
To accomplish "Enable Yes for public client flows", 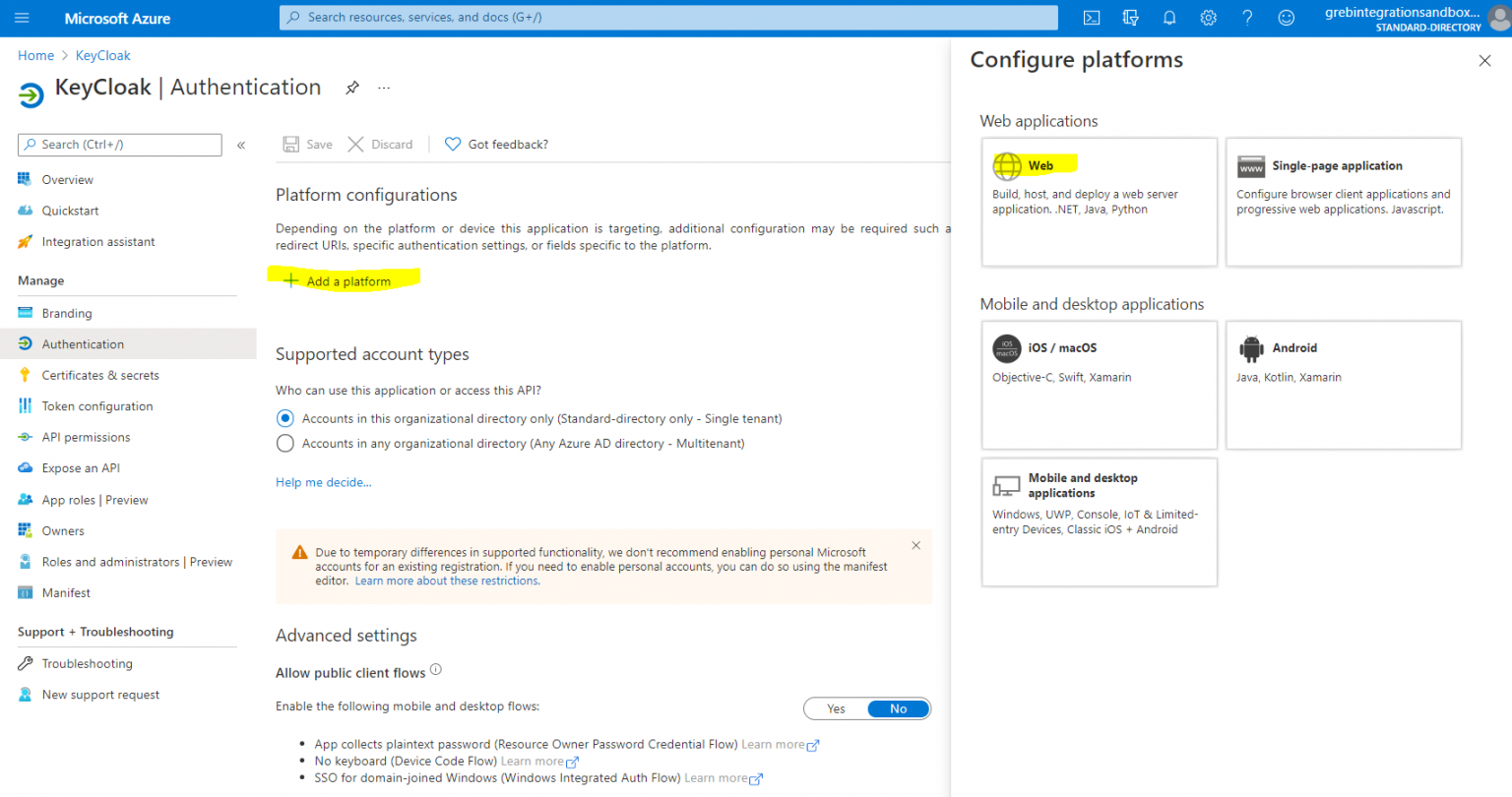I will click(836, 708).
